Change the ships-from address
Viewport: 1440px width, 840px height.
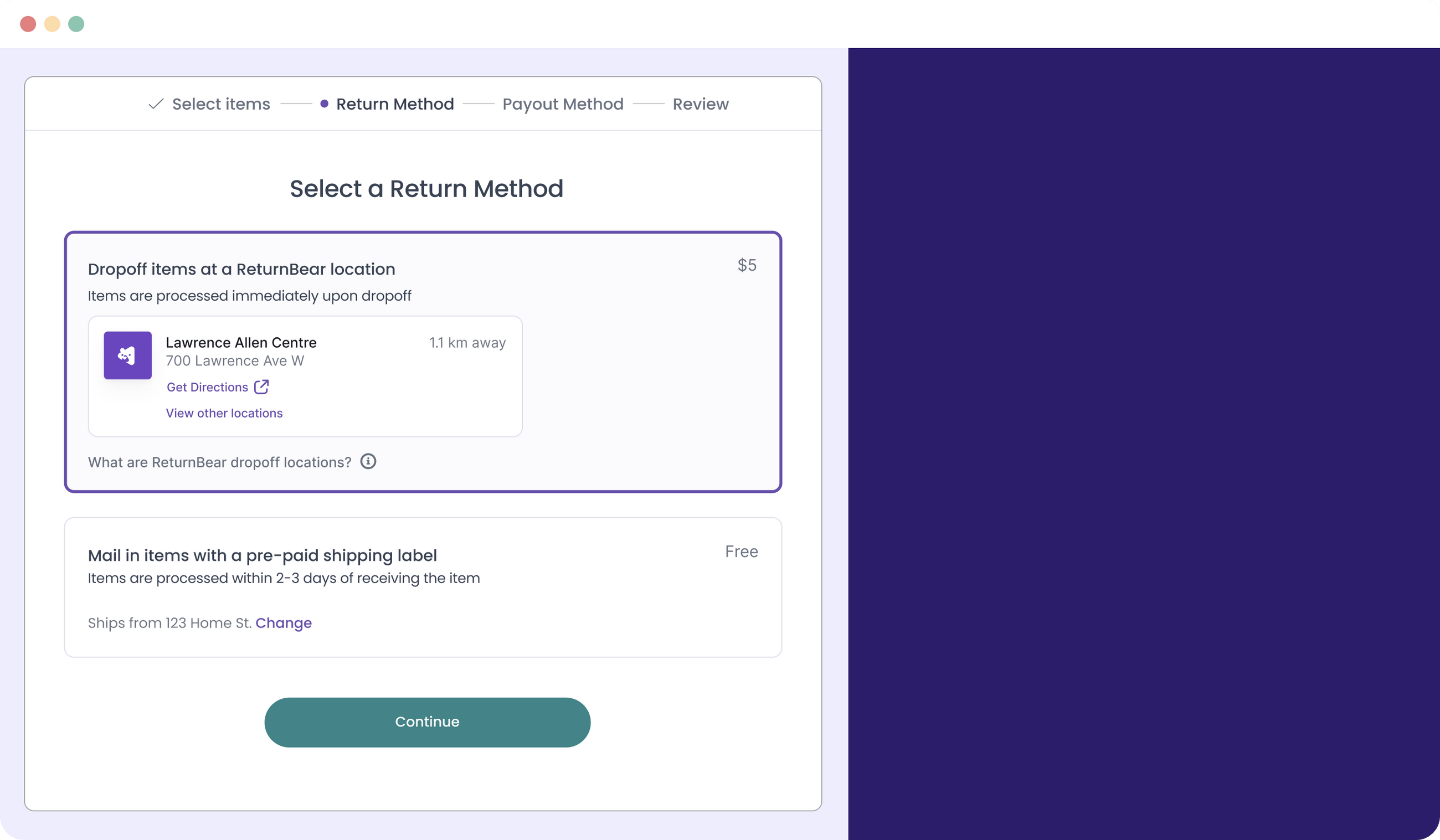284,623
